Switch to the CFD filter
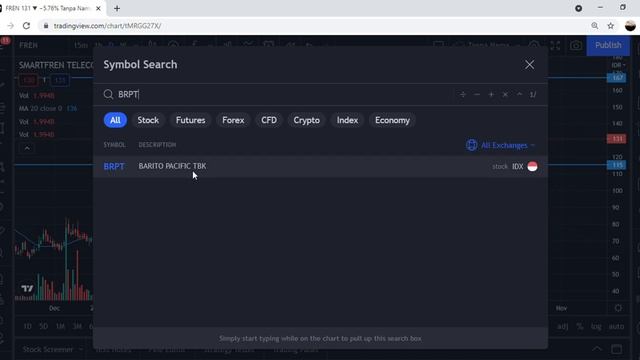This screenshot has height=360, width=640. click(269, 120)
